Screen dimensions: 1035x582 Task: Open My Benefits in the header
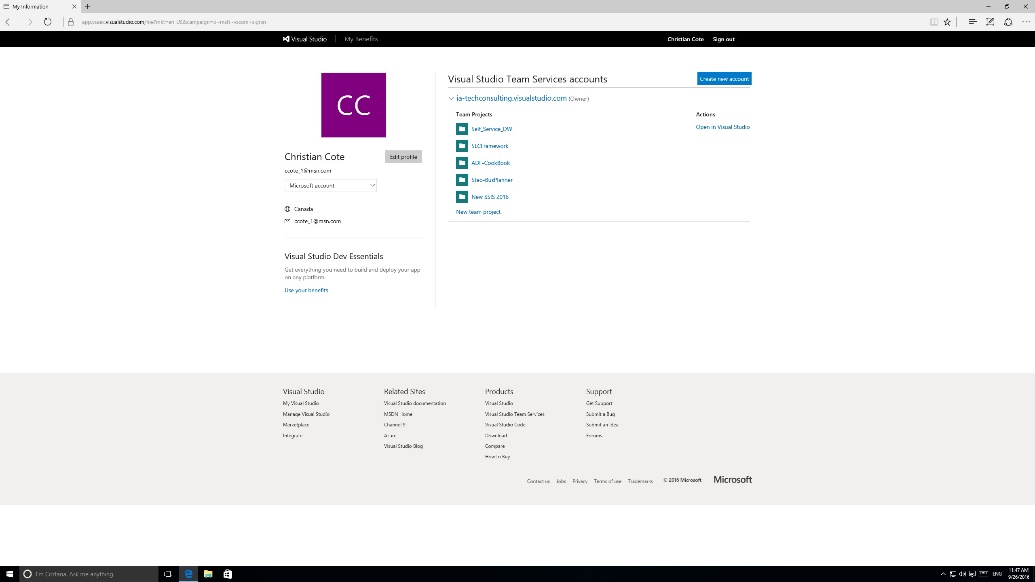[361, 39]
